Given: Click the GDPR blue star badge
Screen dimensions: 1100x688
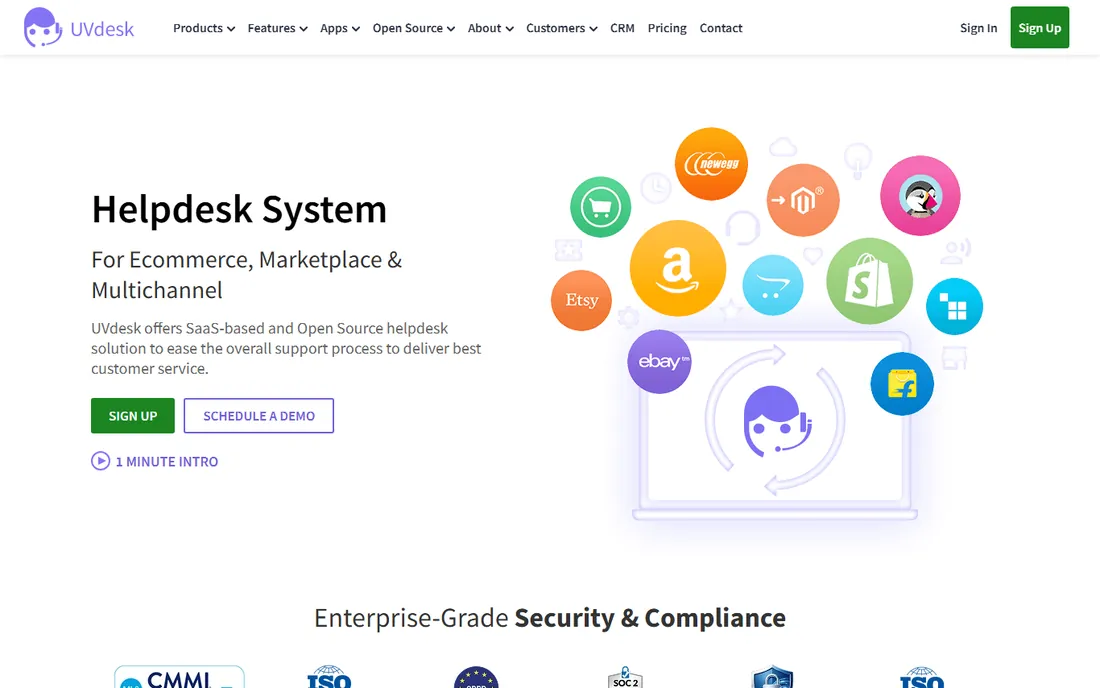Looking at the screenshot, I should pos(476,677).
